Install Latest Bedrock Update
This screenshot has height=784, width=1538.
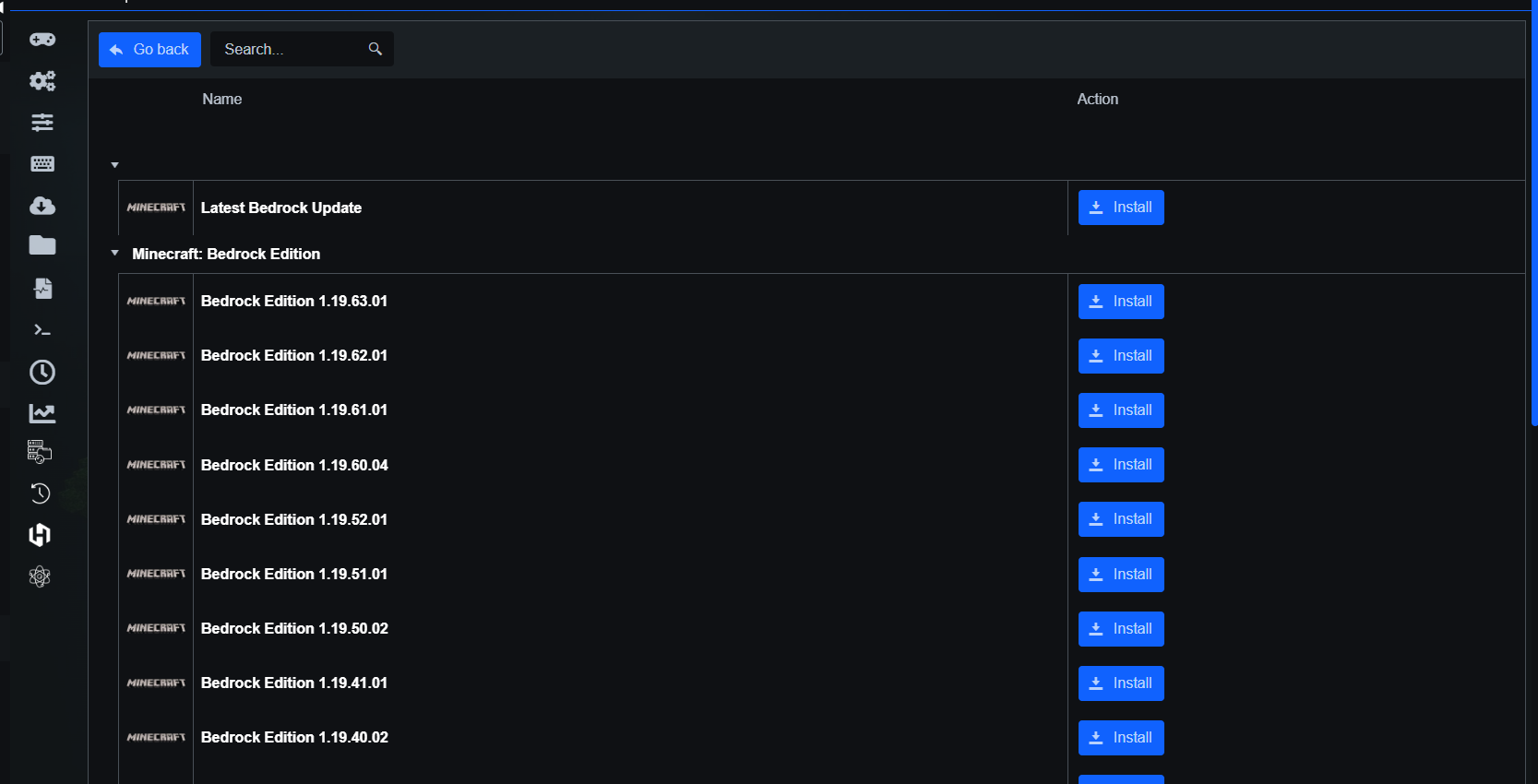pyautogui.click(x=1121, y=208)
